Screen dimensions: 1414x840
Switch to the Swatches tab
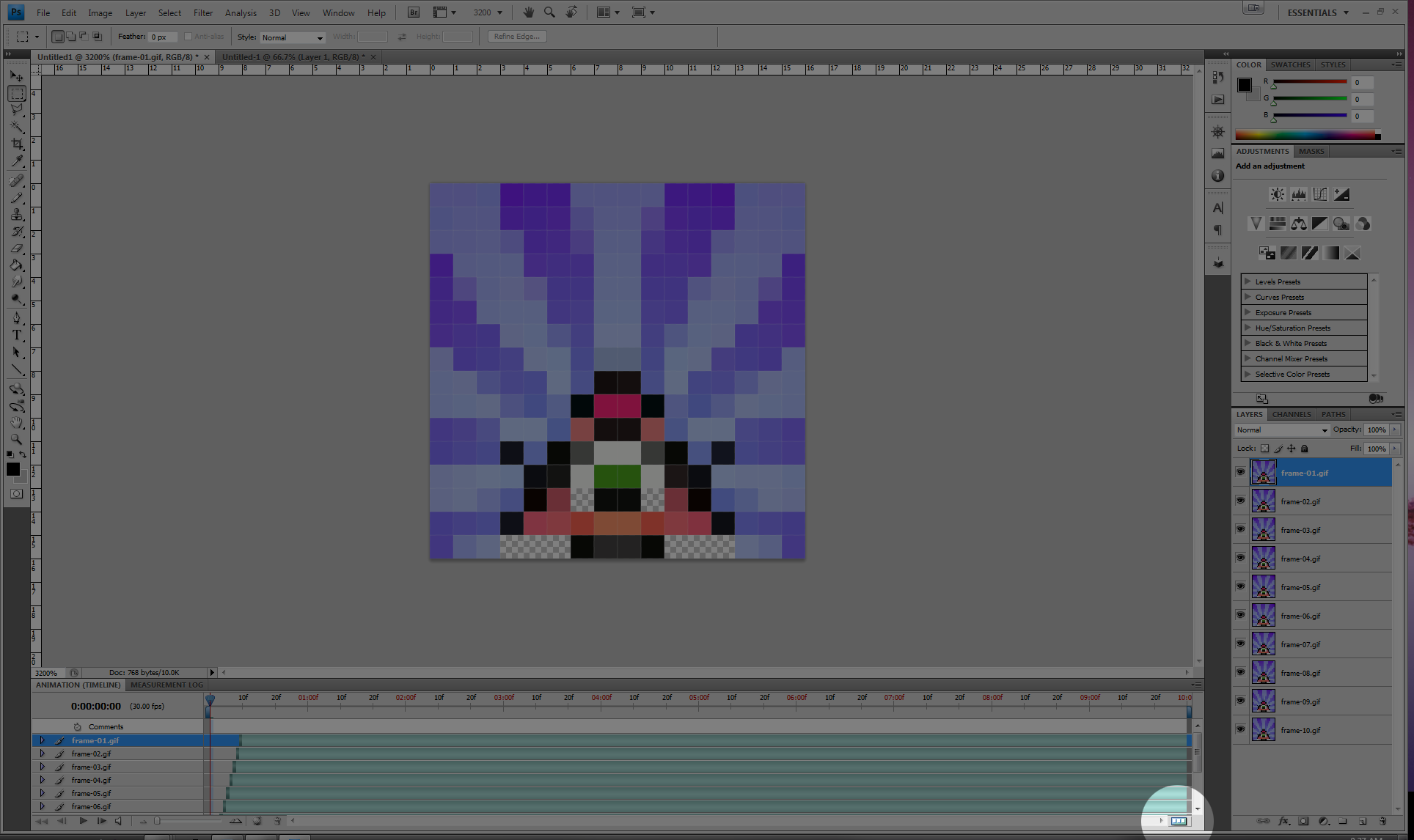click(x=1290, y=65)
